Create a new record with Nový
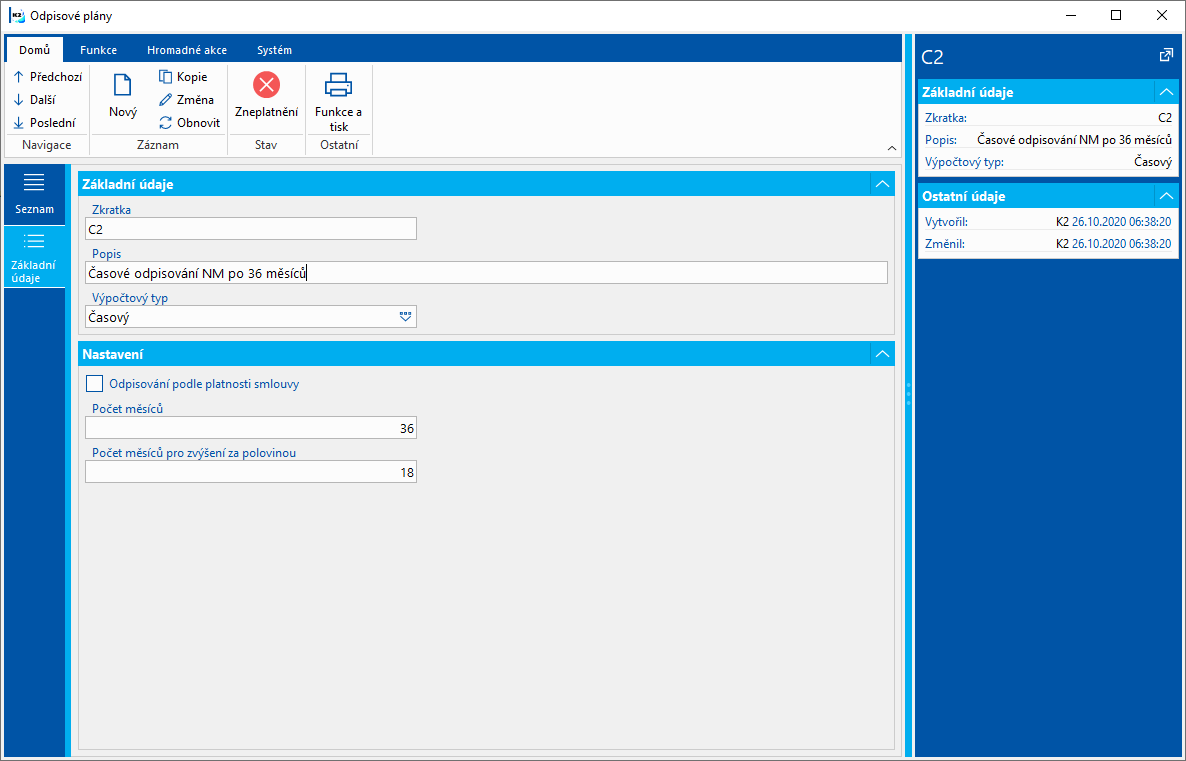This screenshot has width=1186, height=761. tap(123, 96)
